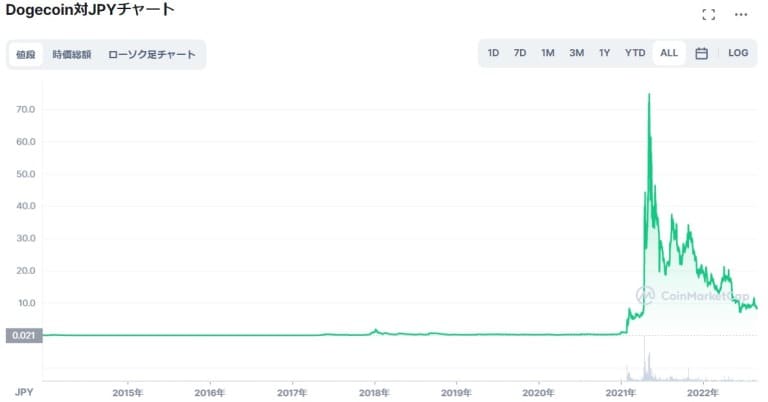Open the fullscreen chart view icon

708,15
